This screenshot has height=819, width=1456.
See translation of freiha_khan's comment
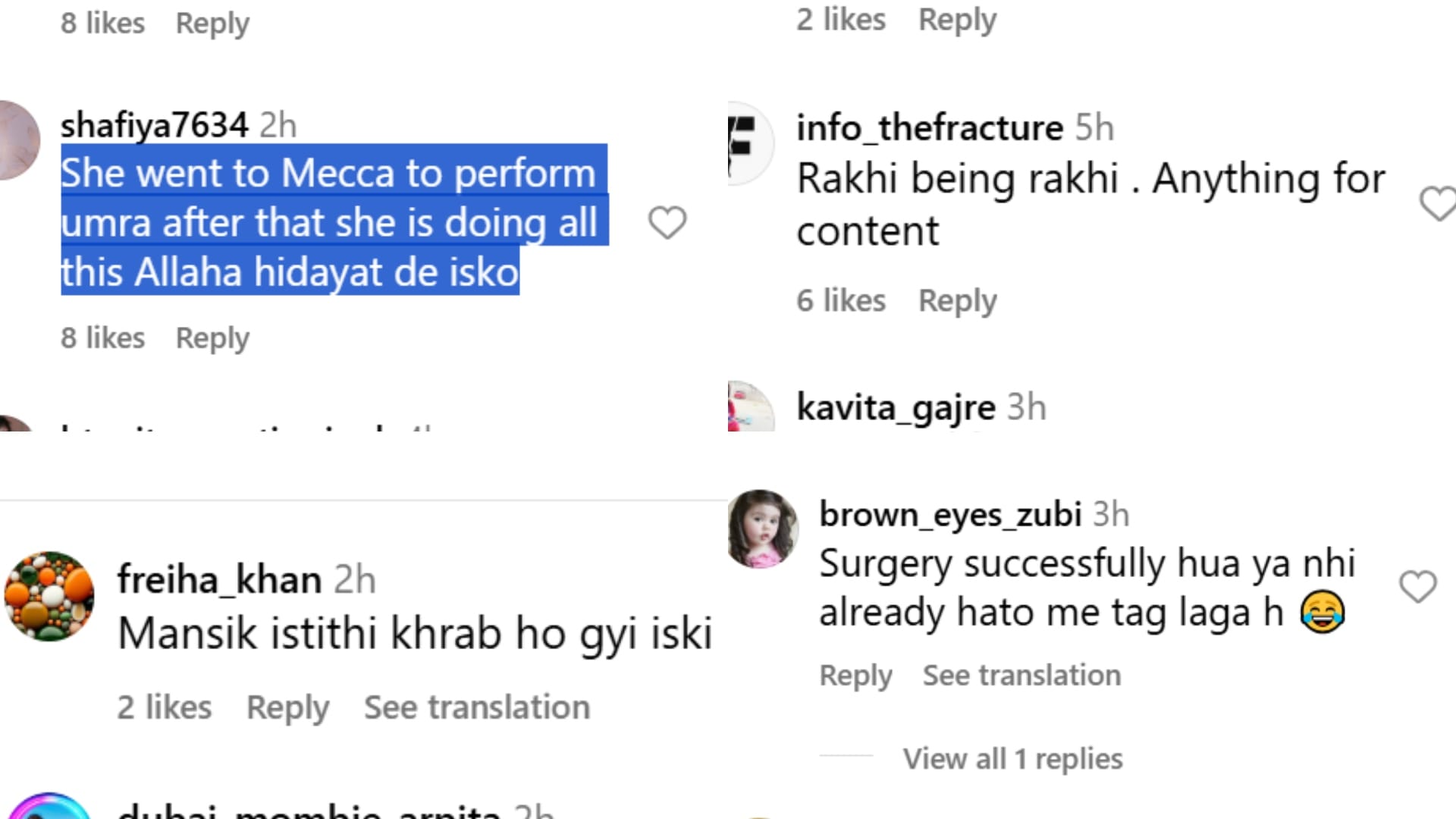477,708
